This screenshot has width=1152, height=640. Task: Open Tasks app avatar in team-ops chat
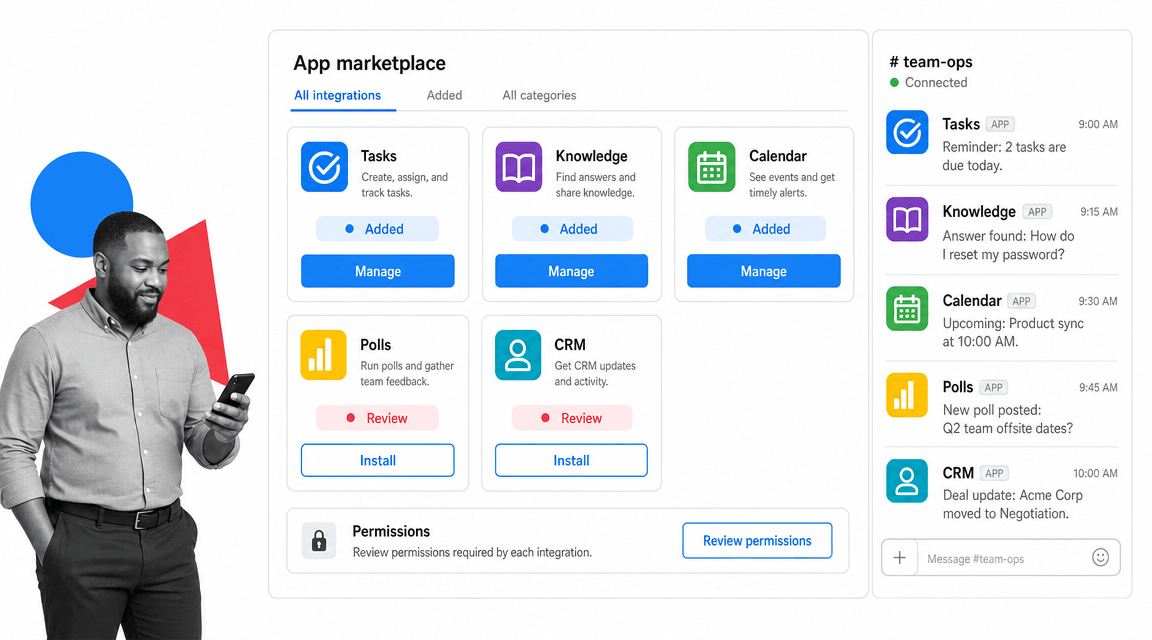pyautogui.click(x=907, y=132)
